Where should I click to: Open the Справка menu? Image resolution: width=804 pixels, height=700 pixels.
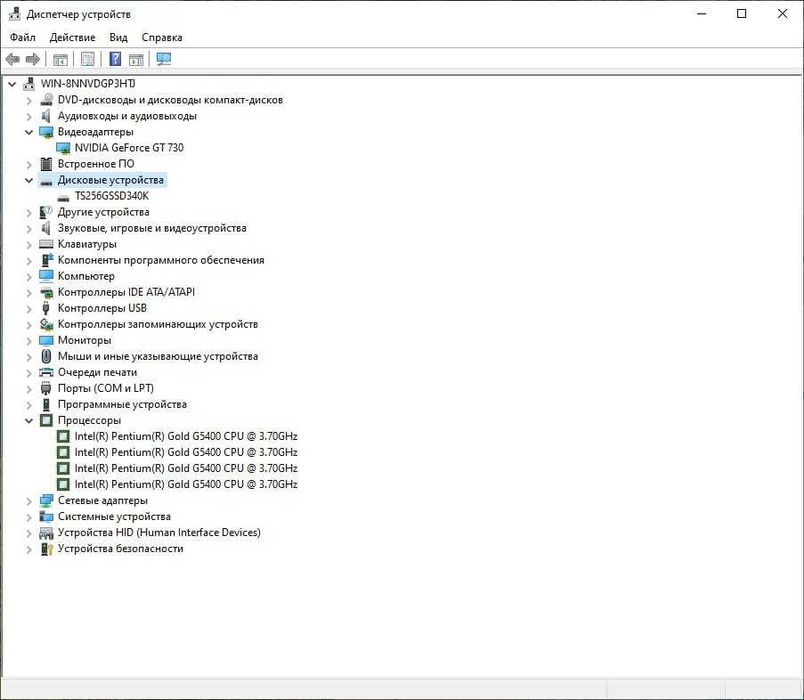pyautogui.click(x=162, y=37)
